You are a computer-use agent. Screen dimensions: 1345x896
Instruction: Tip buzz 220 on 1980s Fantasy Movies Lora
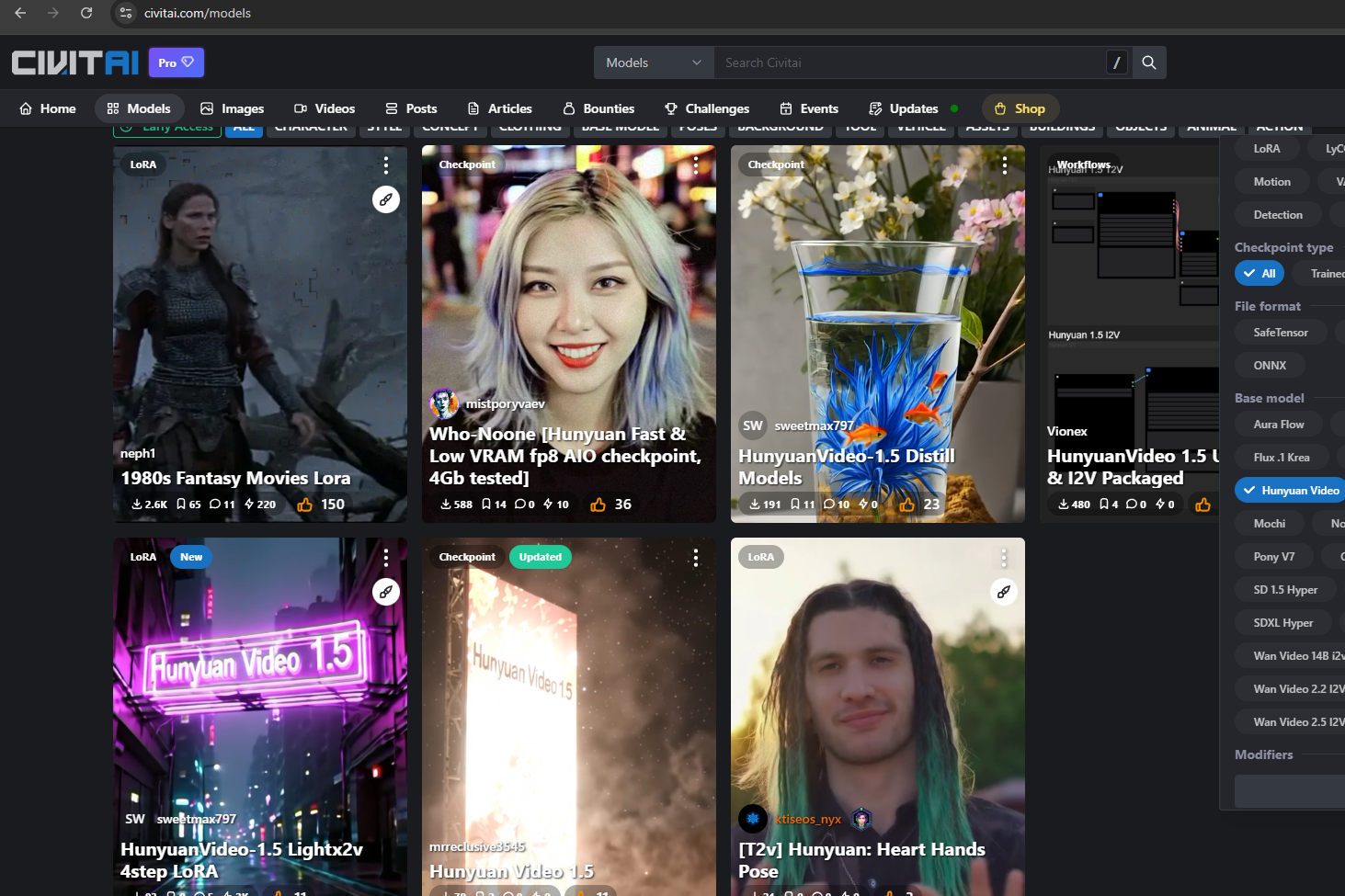[260, 505]
